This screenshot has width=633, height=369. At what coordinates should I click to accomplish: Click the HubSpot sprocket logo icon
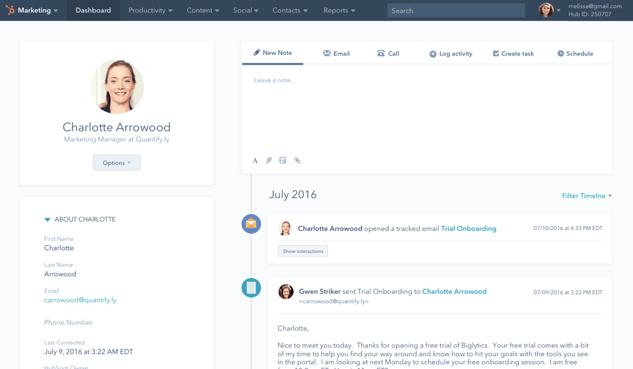[10, 10]
